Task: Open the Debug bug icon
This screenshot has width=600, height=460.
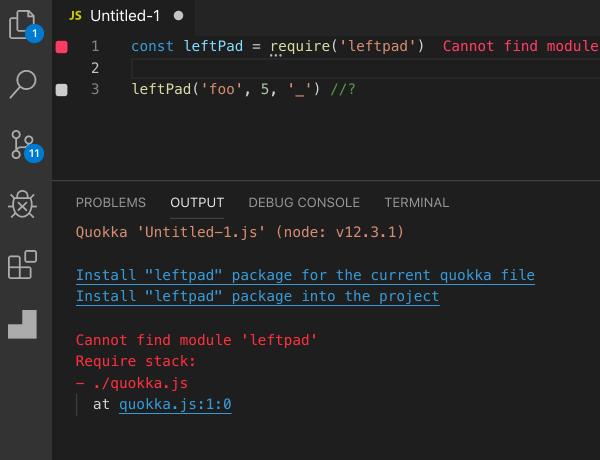Action: pyautogui.click(x=23, y=205)
